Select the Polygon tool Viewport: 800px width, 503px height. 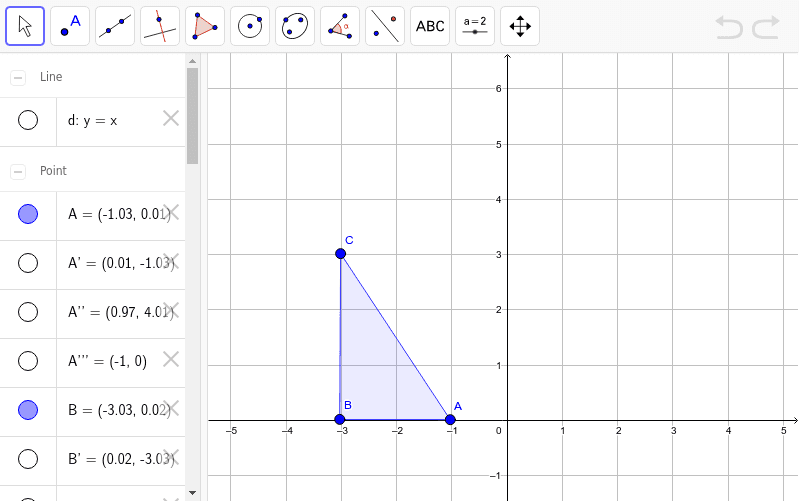[205, 26]
